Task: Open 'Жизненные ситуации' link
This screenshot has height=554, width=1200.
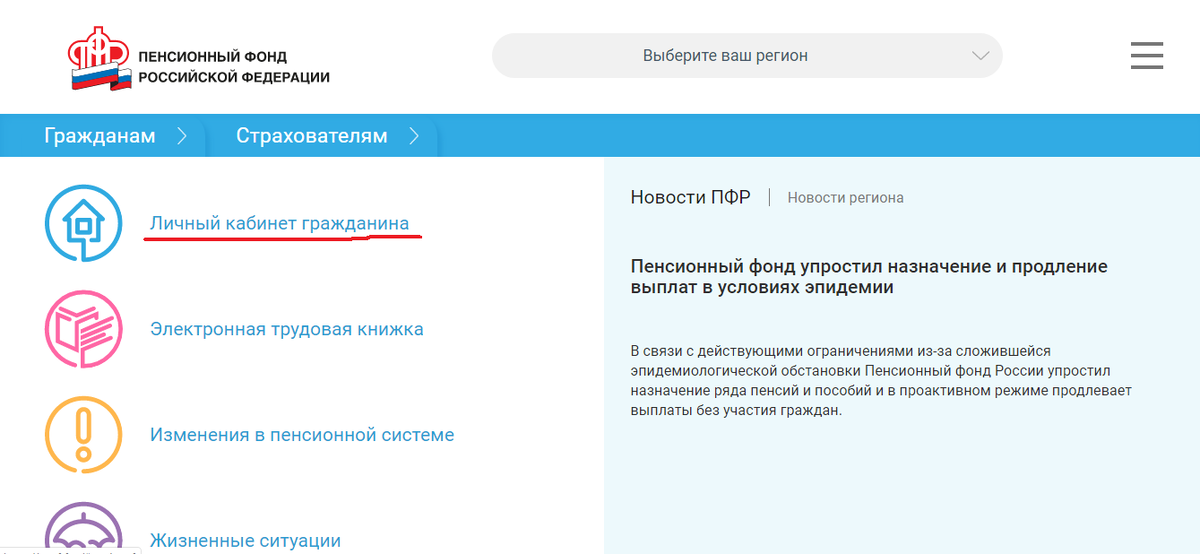Action: (245, 541)
